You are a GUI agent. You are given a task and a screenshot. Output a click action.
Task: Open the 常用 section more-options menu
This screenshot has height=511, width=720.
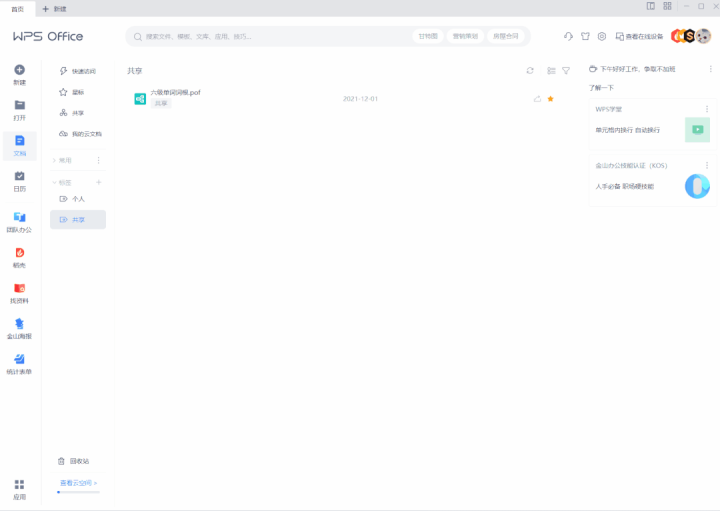pyautogui.click(x=98, y=160)
